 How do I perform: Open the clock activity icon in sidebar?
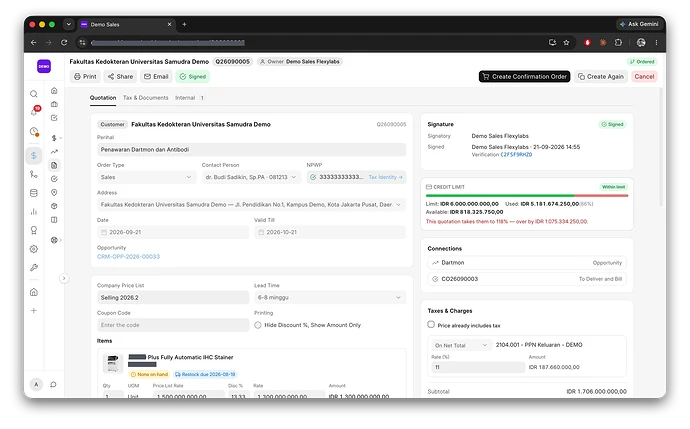click(34, 131)
